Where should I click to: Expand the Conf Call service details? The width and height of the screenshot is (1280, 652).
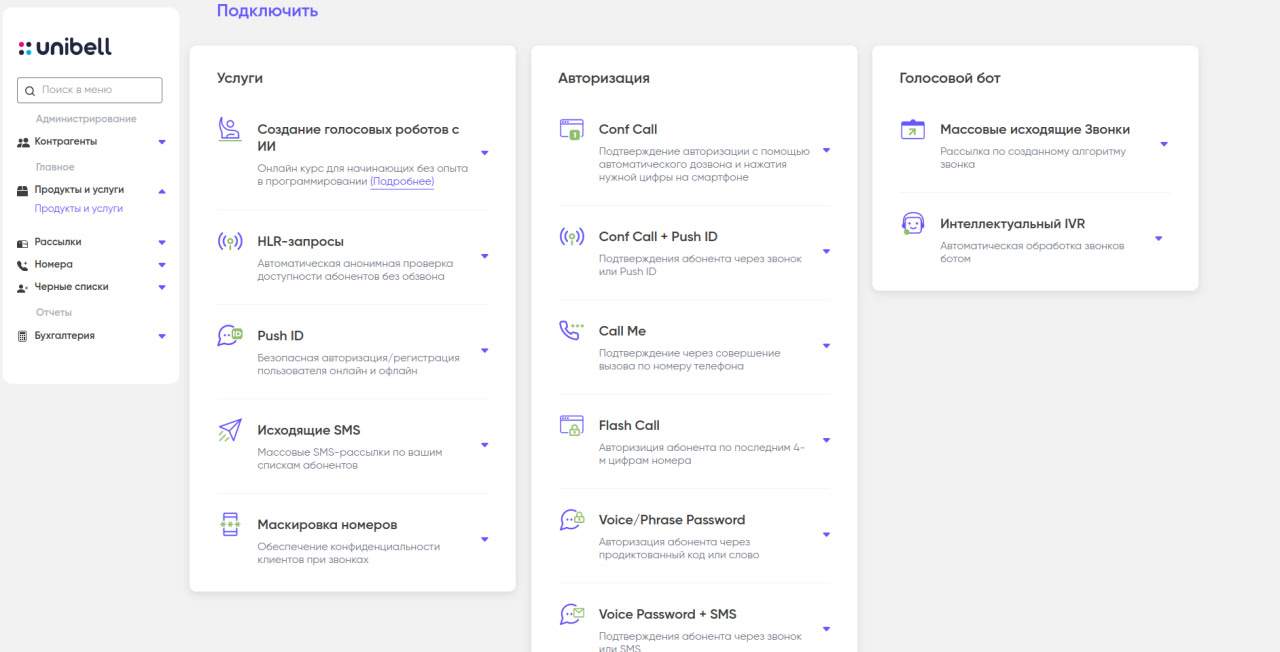(x=826, y=151)
